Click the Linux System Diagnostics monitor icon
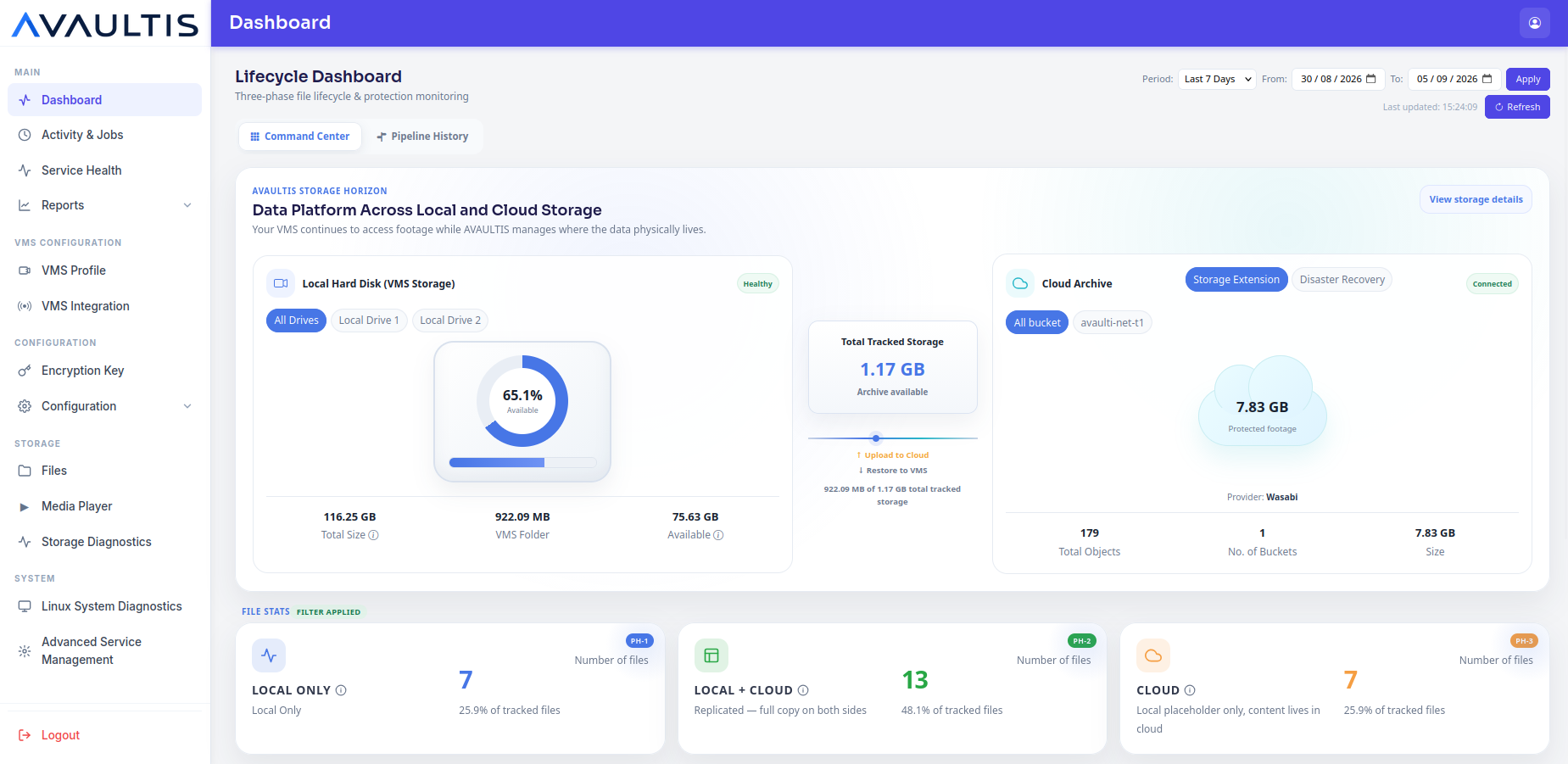This screenshot has height=764, width=1568. pos(25,606)
